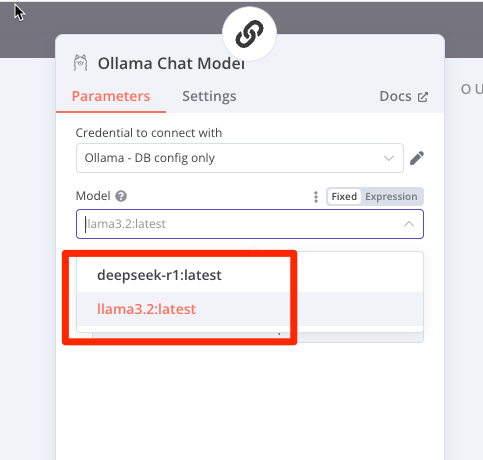
Task: Open the three-dot Model options menu
Action: click(x=316, y=197)
